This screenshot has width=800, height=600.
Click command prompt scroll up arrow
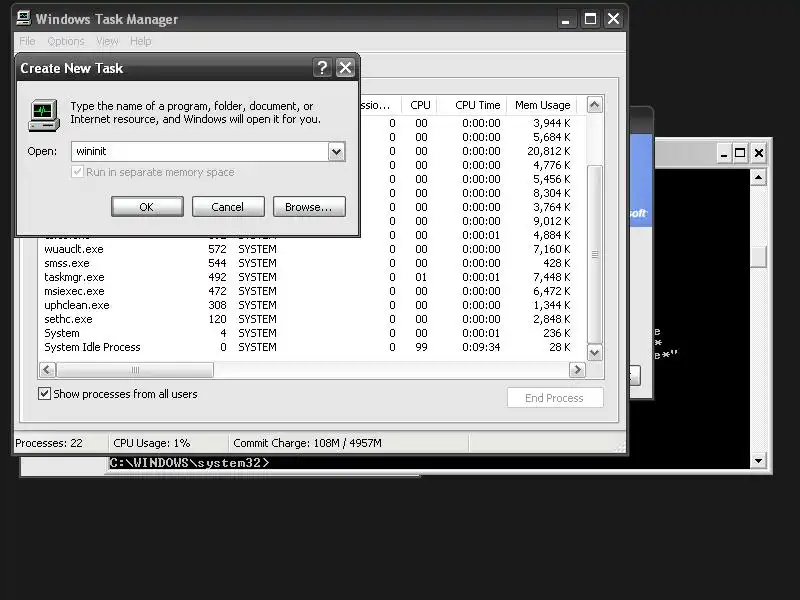[758, 178]
